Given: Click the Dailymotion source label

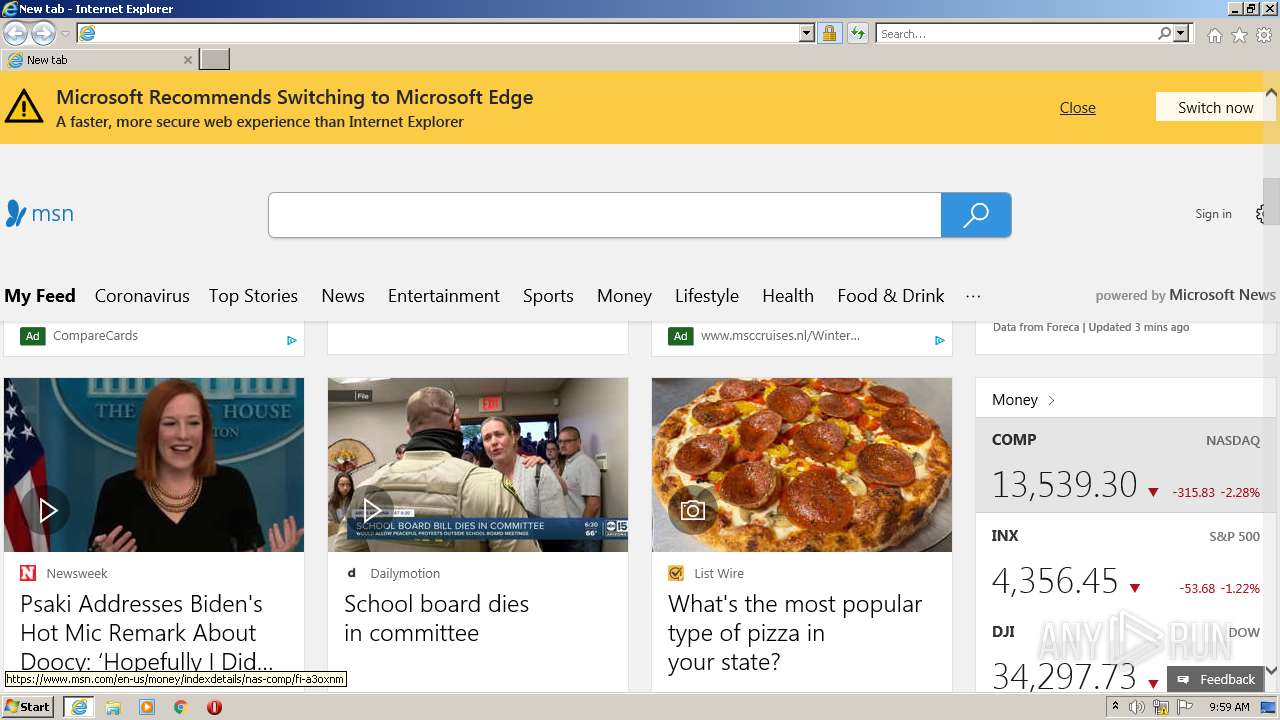Looking at the screenshot, I should coord(405,573).
